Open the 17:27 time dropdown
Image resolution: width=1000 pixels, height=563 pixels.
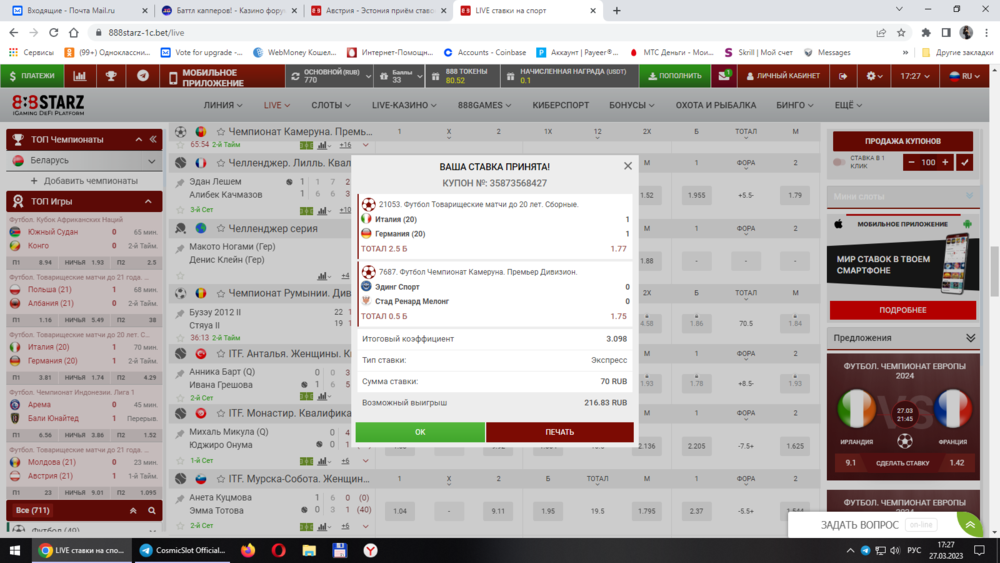pyautogui.click(x=915, y=76)
